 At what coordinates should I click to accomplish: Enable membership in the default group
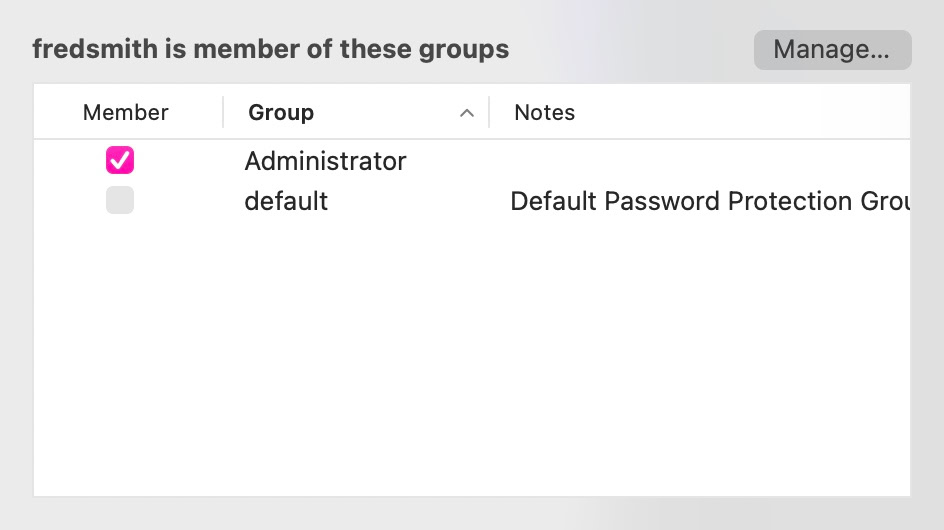[x=120, y=201]
